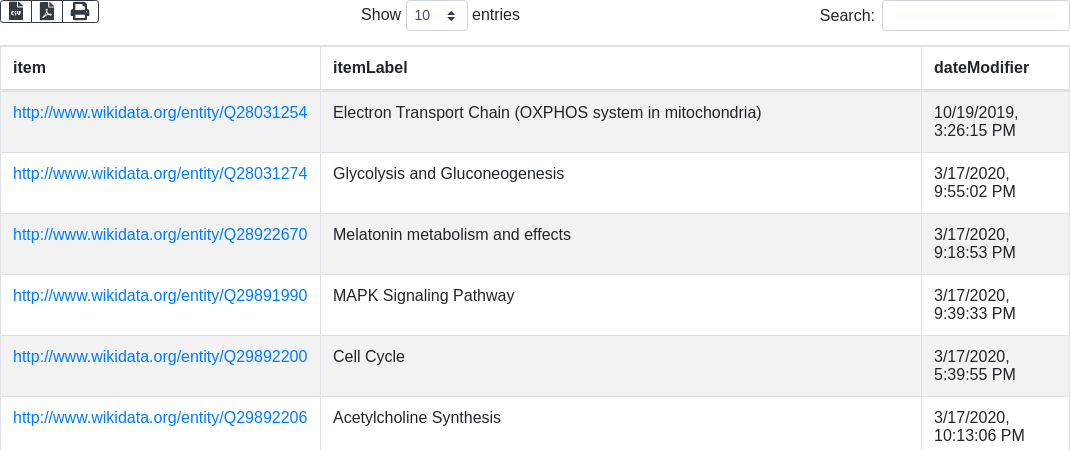Open Wikidata entity Q28031274 link
The image size is (1070, 450).
[x=160, y=173]
